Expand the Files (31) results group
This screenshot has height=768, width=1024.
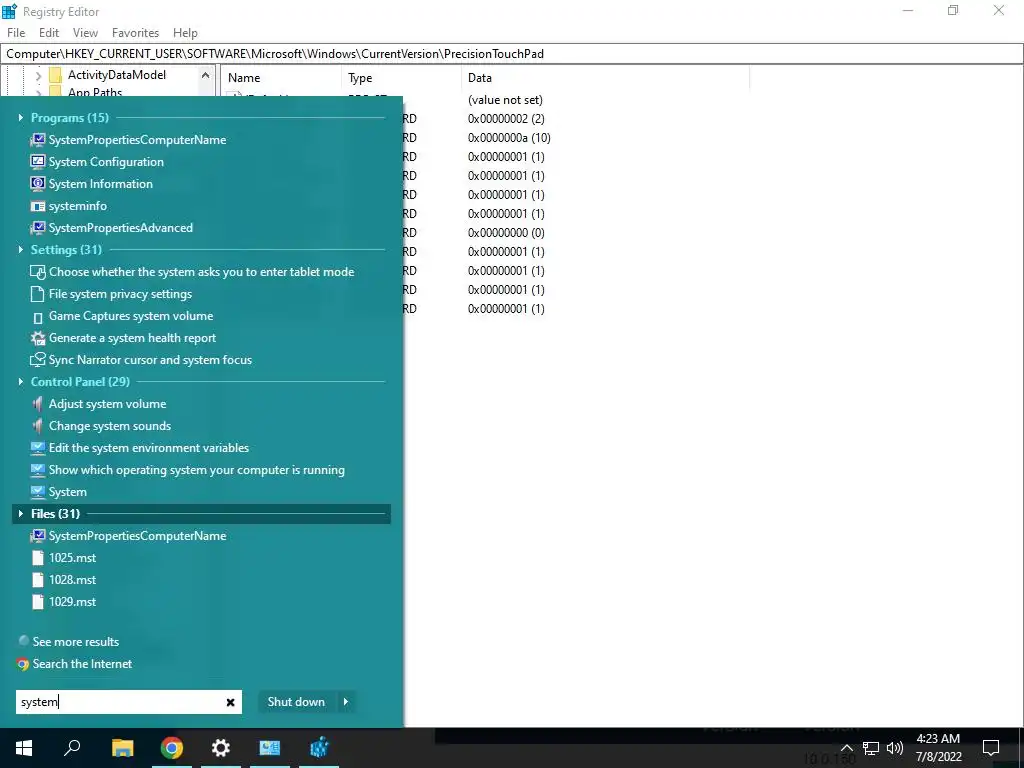click(x=21, y=514)
